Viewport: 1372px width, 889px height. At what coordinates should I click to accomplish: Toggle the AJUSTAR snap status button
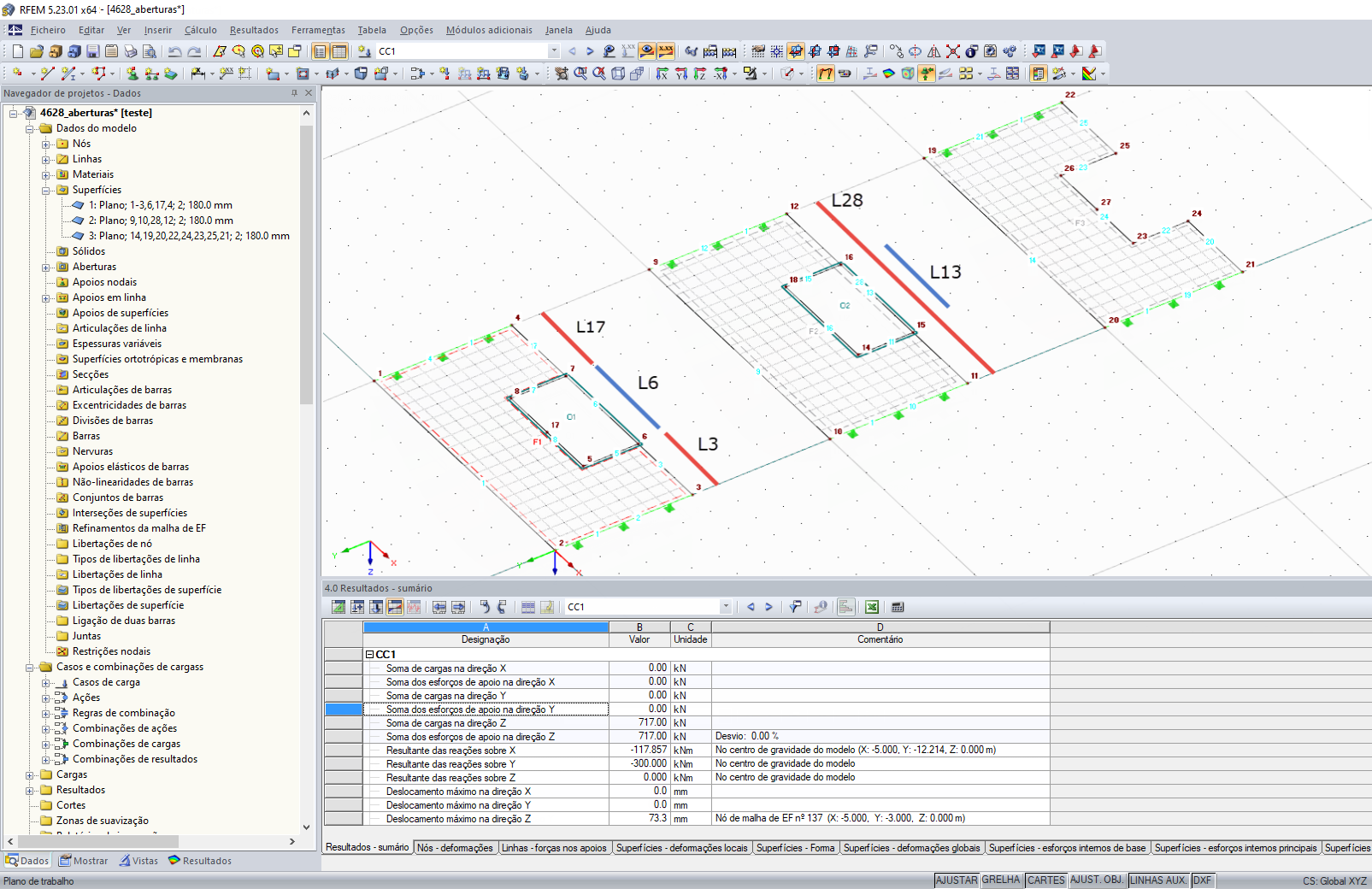coord(957,880)
